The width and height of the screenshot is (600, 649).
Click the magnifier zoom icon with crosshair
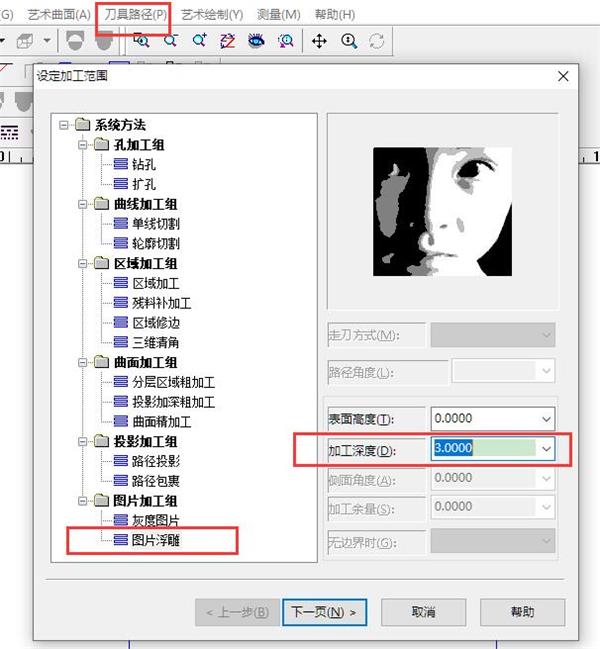coord(170,41)
